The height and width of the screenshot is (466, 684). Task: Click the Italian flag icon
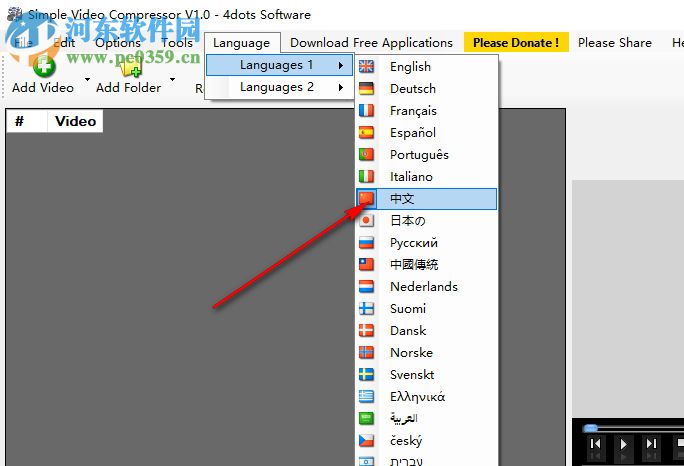366,176
